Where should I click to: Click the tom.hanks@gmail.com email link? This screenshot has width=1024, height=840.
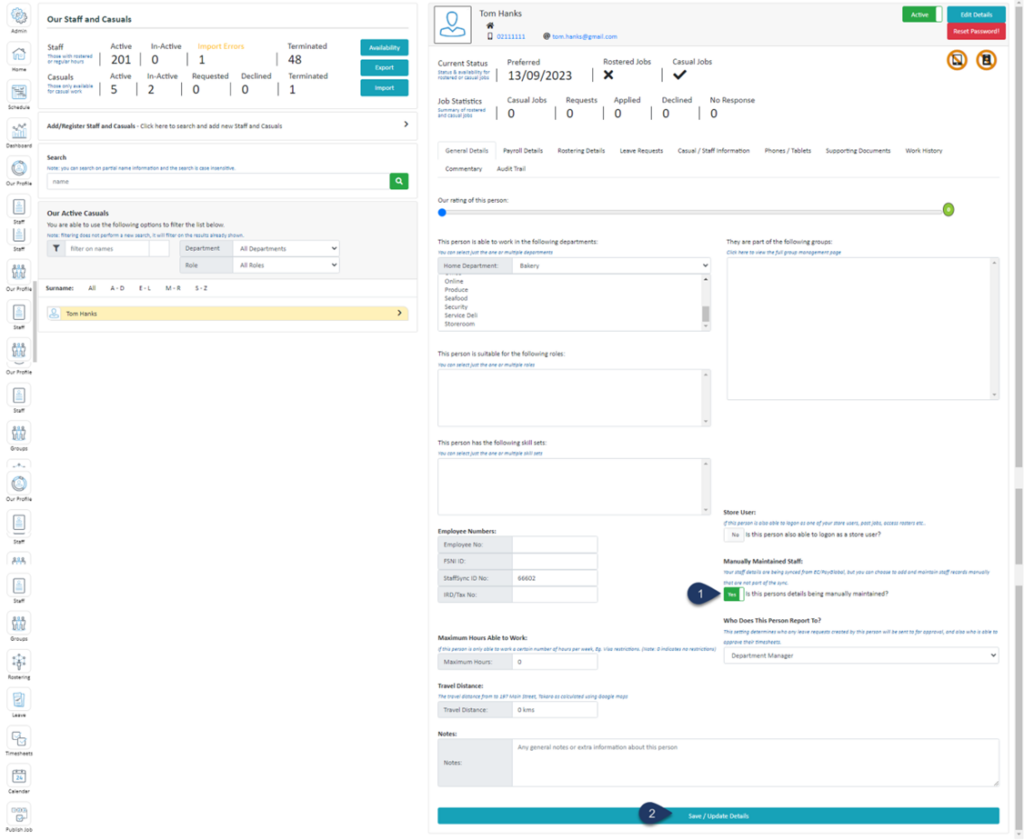click(584, 37)
